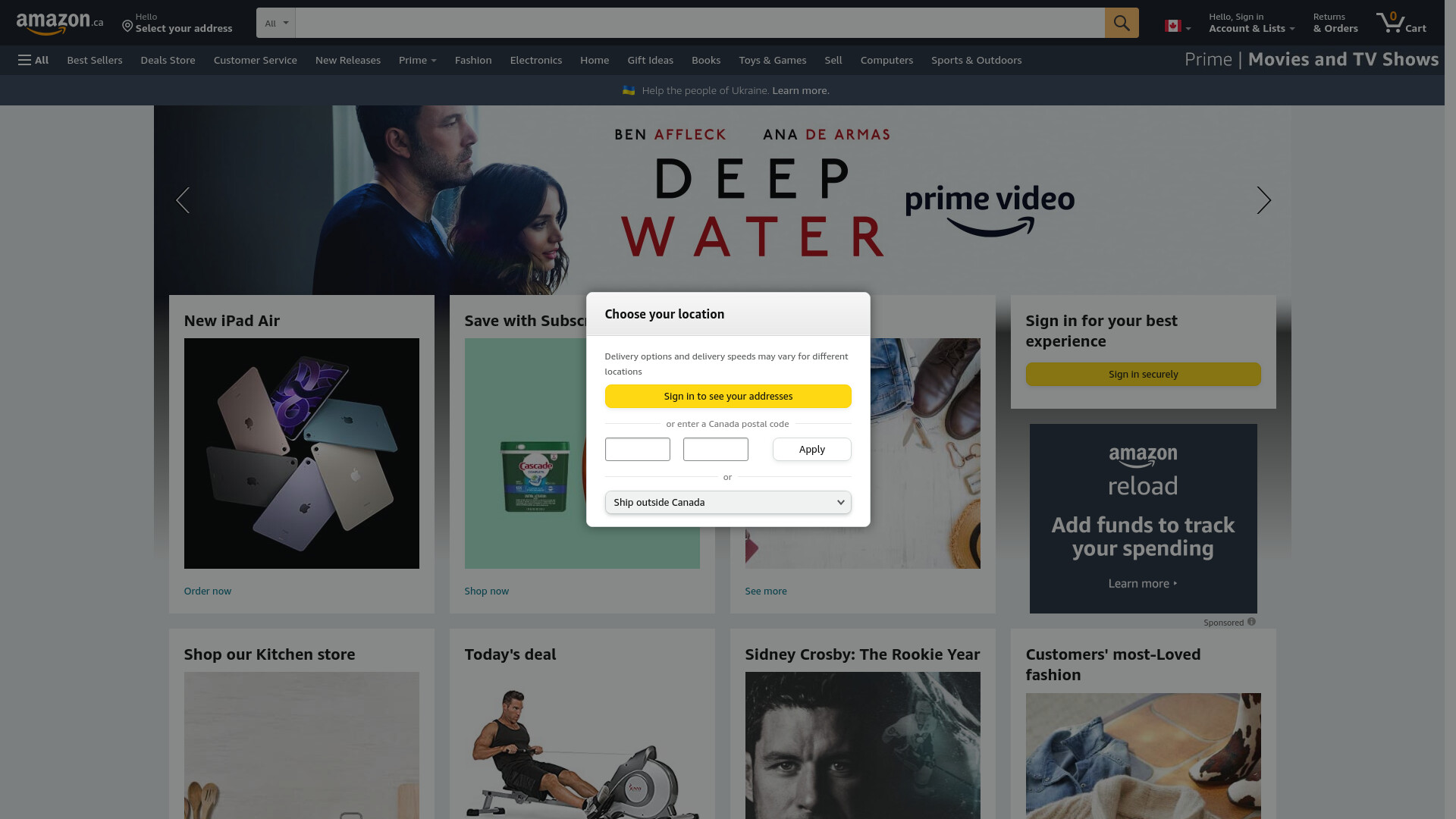The height and width of the screenshot is (819, 1456).
Task: Click Learn more on Amazon reload ad
Action: pyautogui.click(x=1143, y=583)
